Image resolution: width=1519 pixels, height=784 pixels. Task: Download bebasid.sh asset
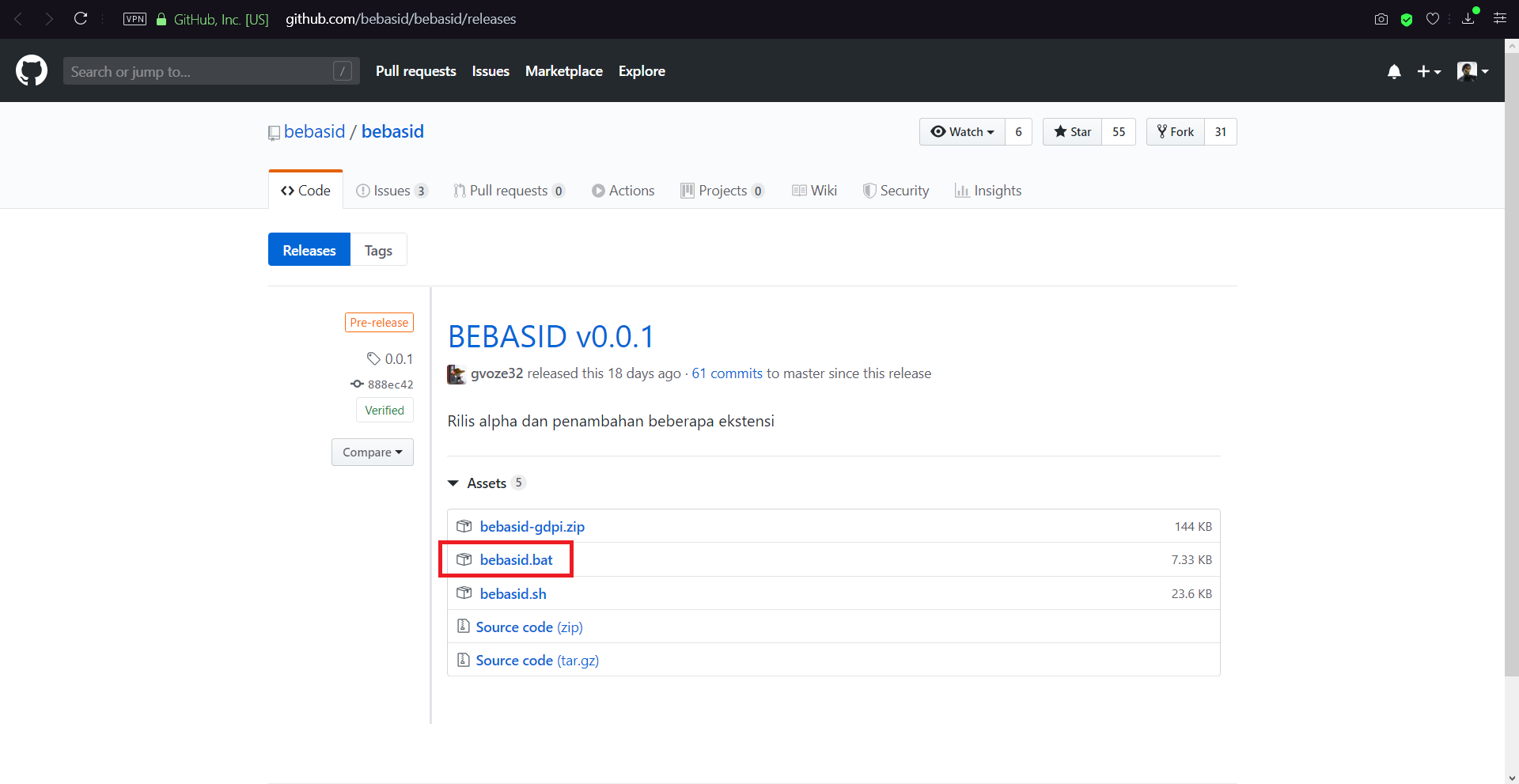pyautogui.click(x=513, y=594)
